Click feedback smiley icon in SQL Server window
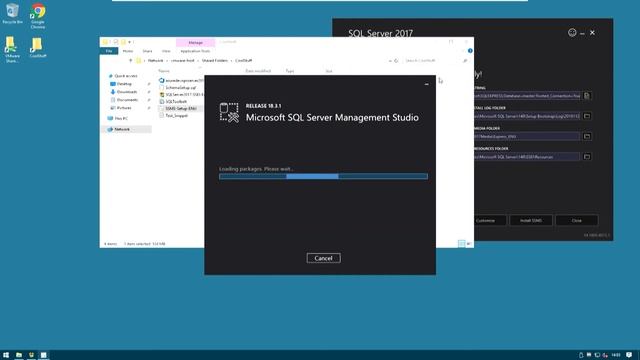640x360 pixels. [x=572, y=33]
